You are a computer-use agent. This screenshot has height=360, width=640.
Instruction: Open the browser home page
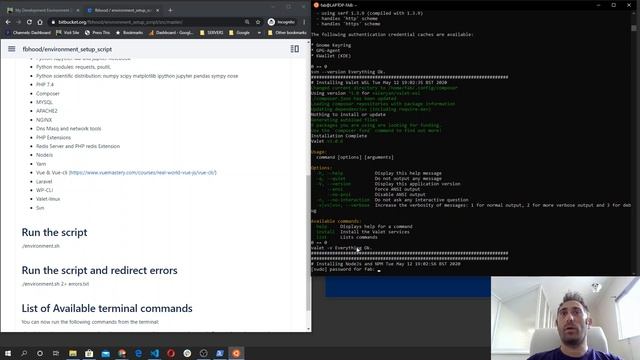click(x=40, y=22)
